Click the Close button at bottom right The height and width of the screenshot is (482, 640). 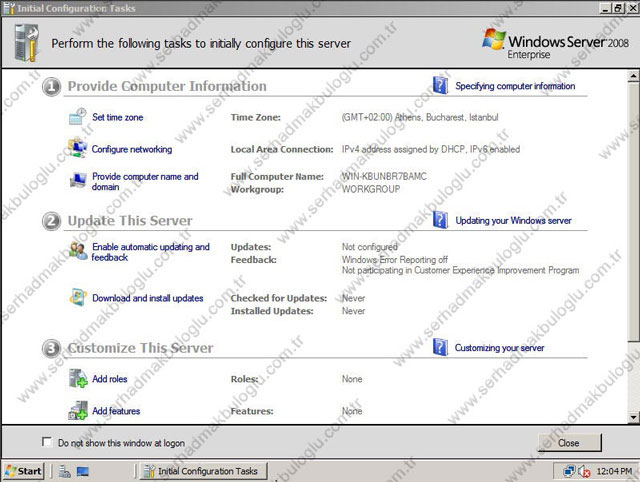(x=569, y=443)
